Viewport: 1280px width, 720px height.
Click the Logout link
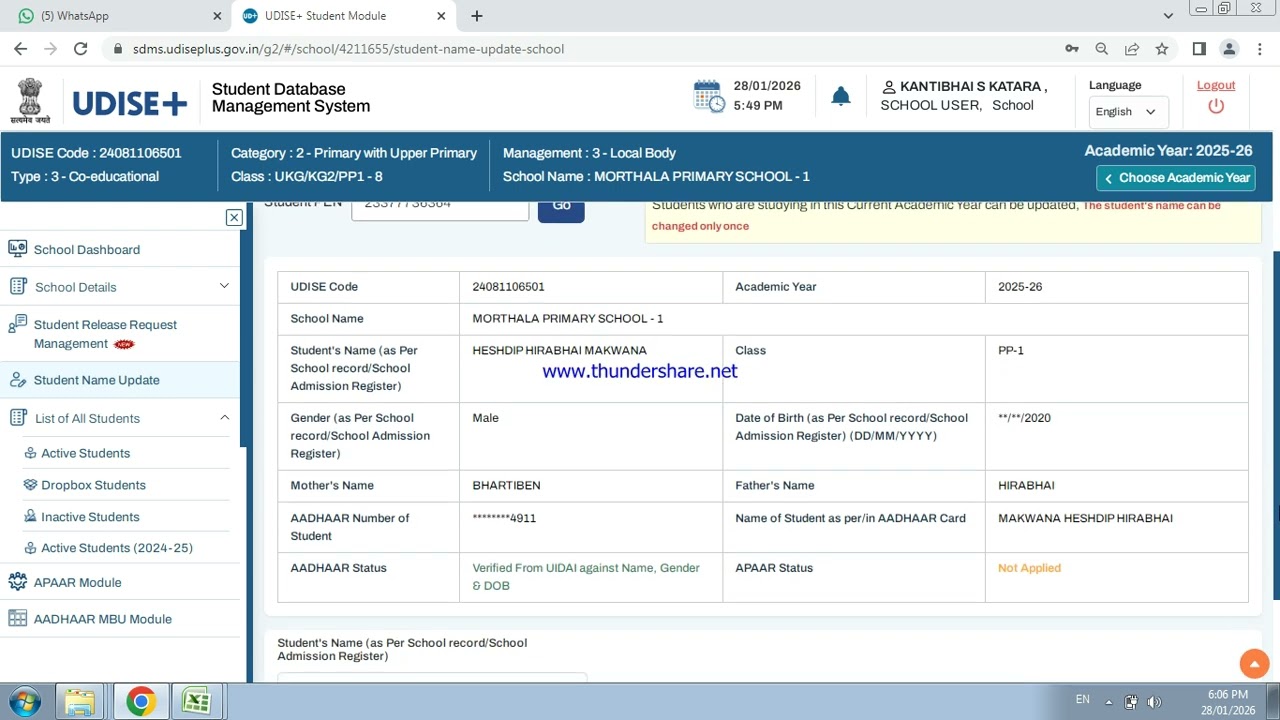[x=1216, y=85]
